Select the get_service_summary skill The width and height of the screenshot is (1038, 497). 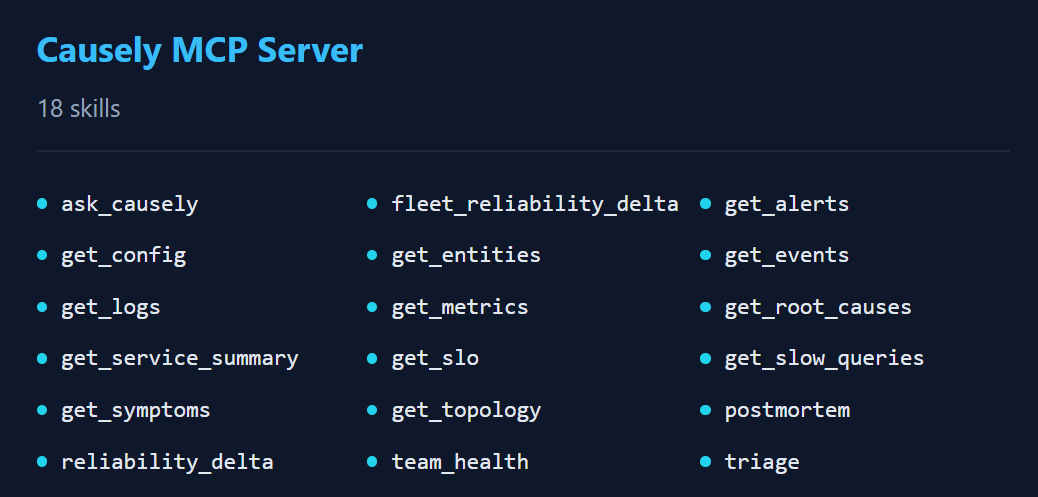[179, 358]
